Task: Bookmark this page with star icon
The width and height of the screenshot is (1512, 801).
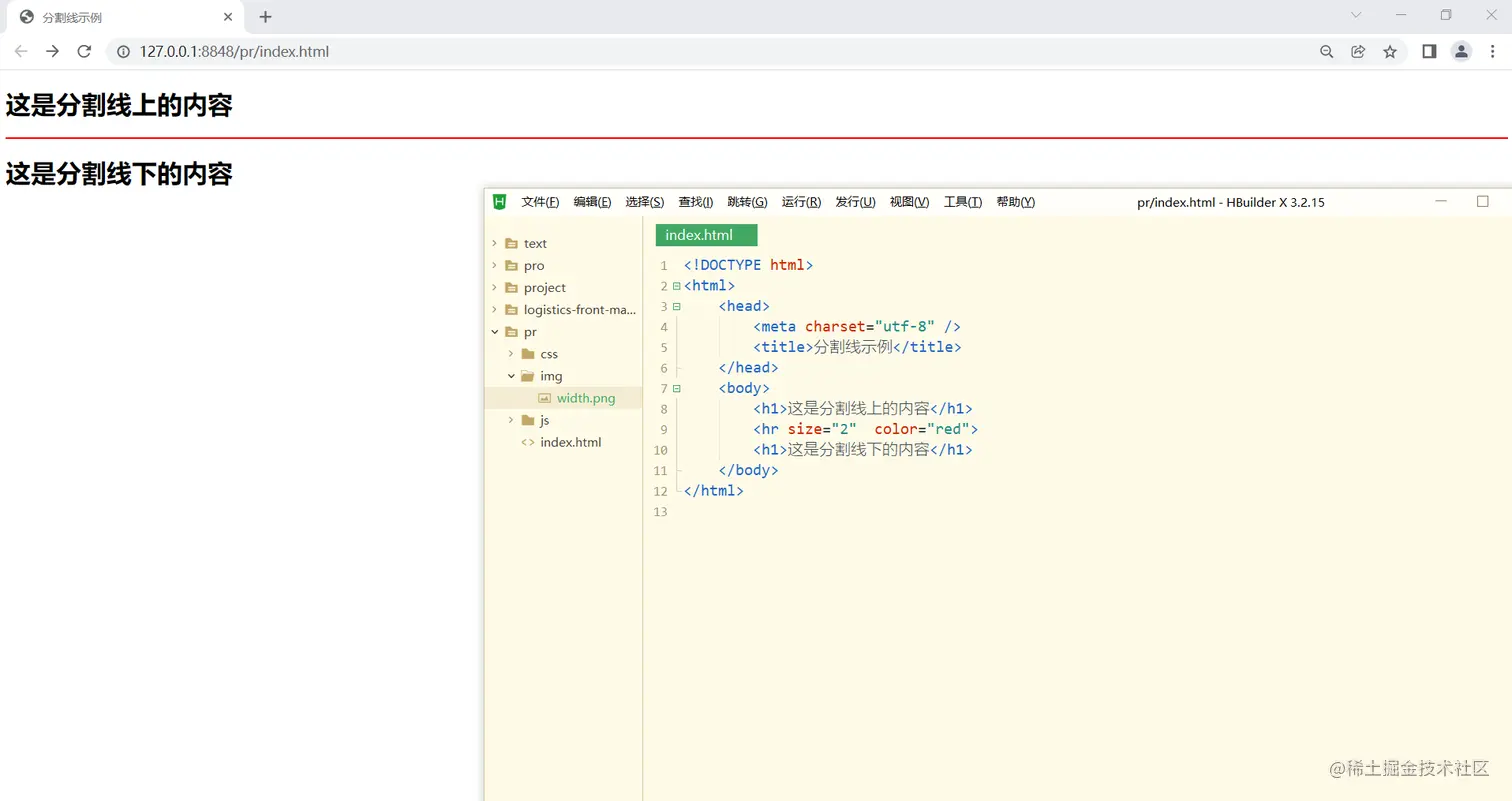Action: point(1390,52)
